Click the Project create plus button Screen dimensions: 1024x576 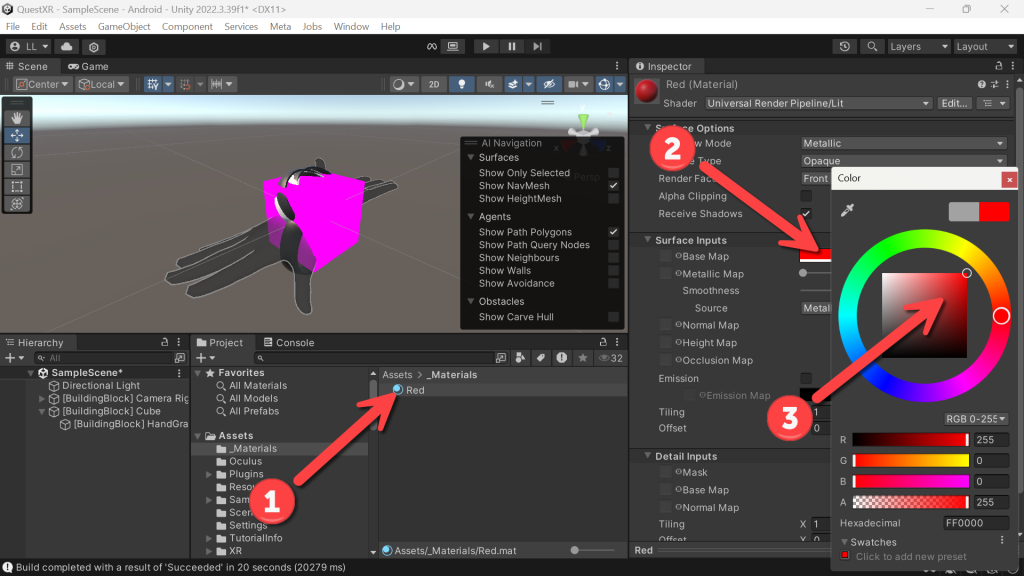200,358
